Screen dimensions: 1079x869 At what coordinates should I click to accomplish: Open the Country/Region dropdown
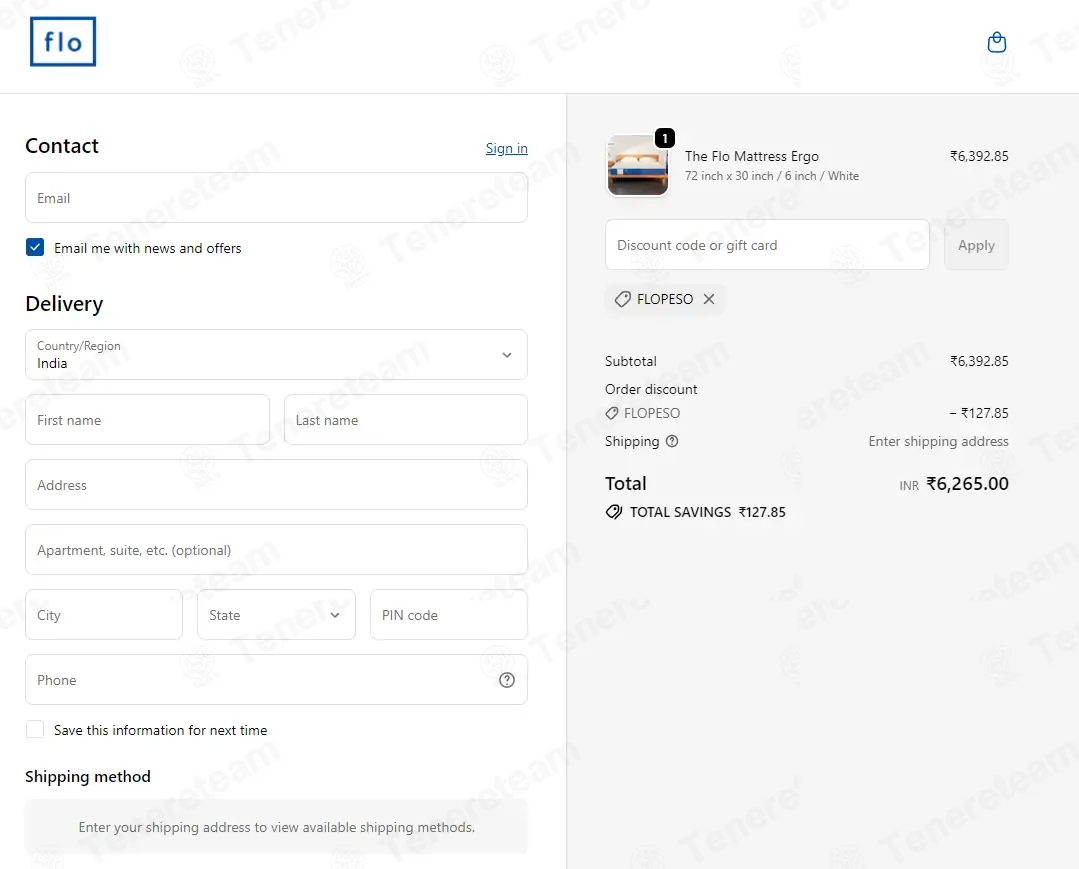(277, 354)
